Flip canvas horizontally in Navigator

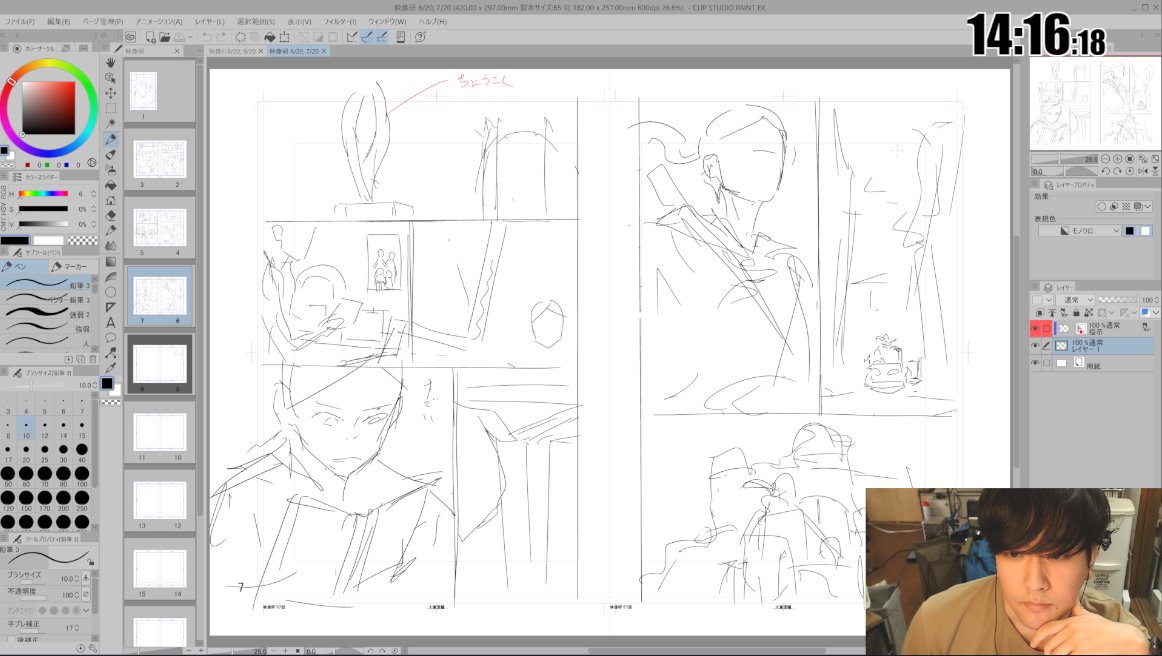coord(1143,170)
